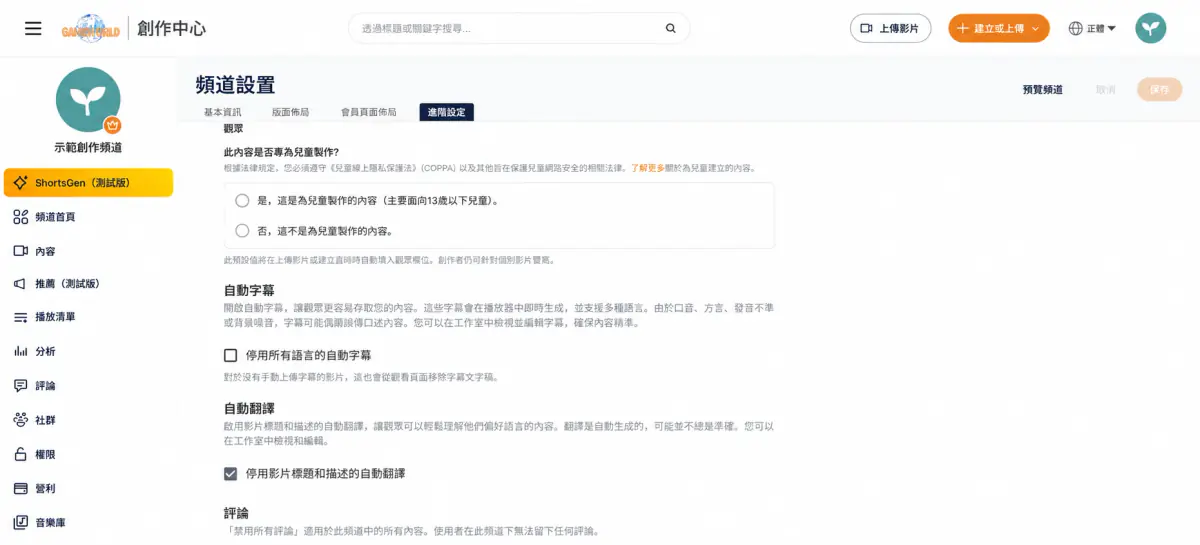Click the 分析 bar chart icon
The image size is (1200, 545).
pyautogui.click(x=20, y=351)
